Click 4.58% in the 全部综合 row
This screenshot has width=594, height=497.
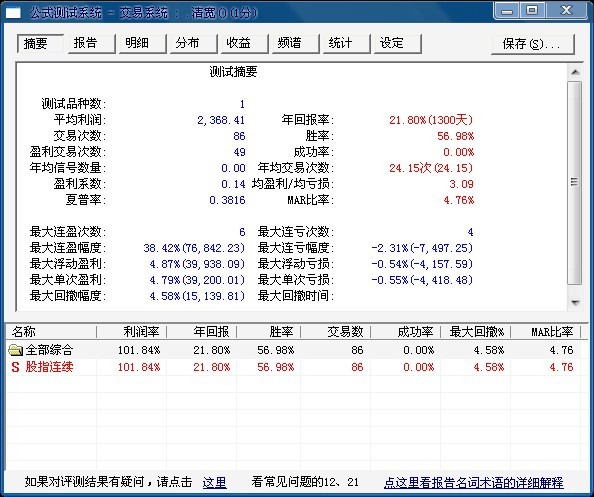tap(489, 350)
